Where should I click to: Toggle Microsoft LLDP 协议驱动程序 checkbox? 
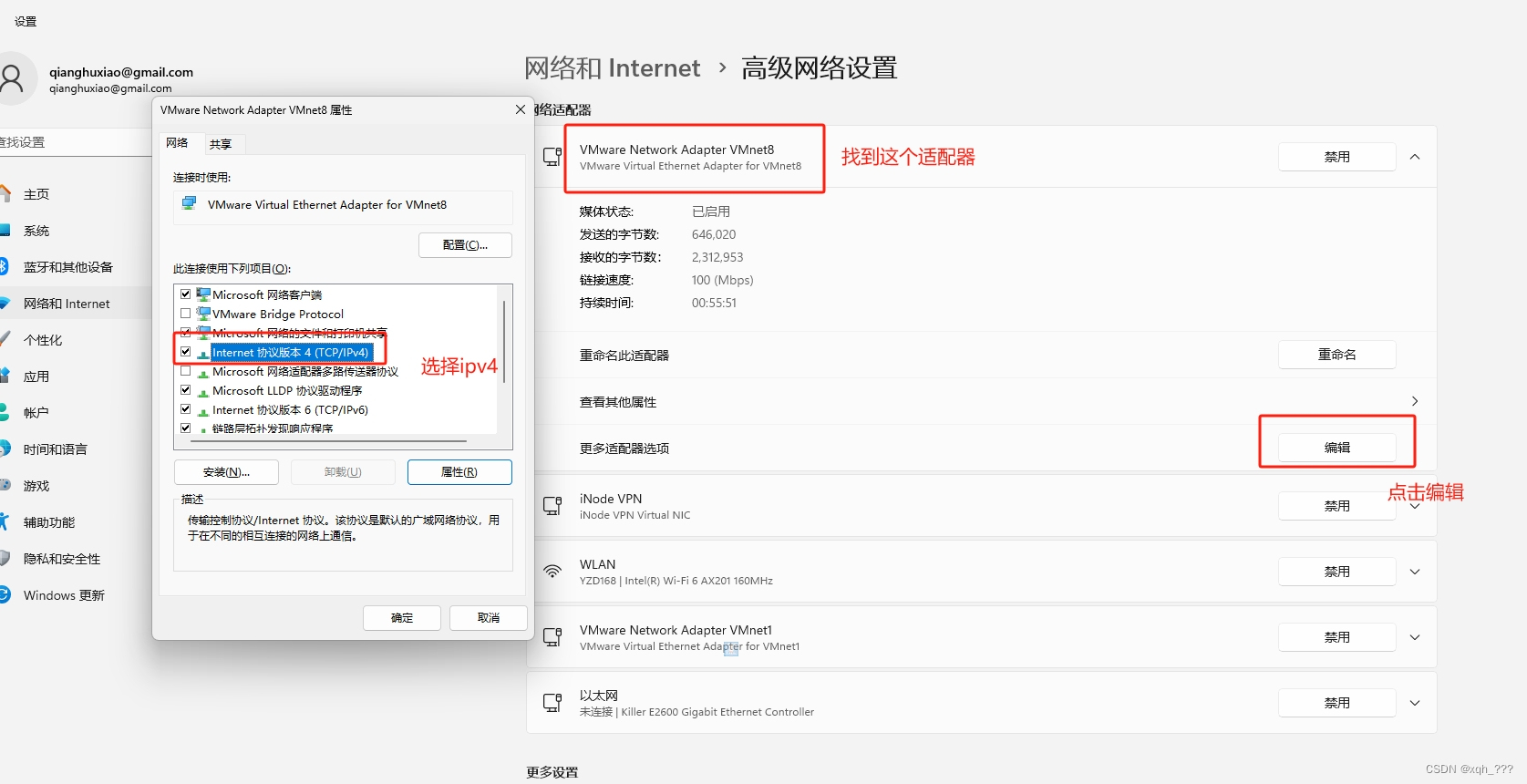click(x=186, y=390)
